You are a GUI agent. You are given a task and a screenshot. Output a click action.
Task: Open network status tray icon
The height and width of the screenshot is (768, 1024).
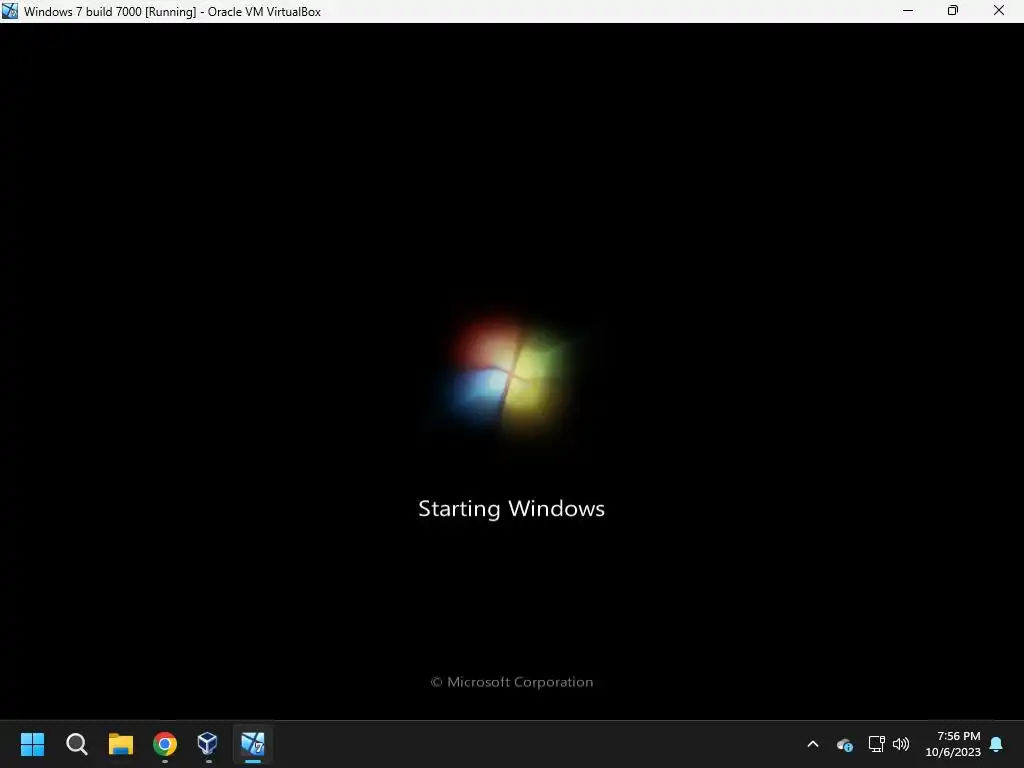pos(876,744)
